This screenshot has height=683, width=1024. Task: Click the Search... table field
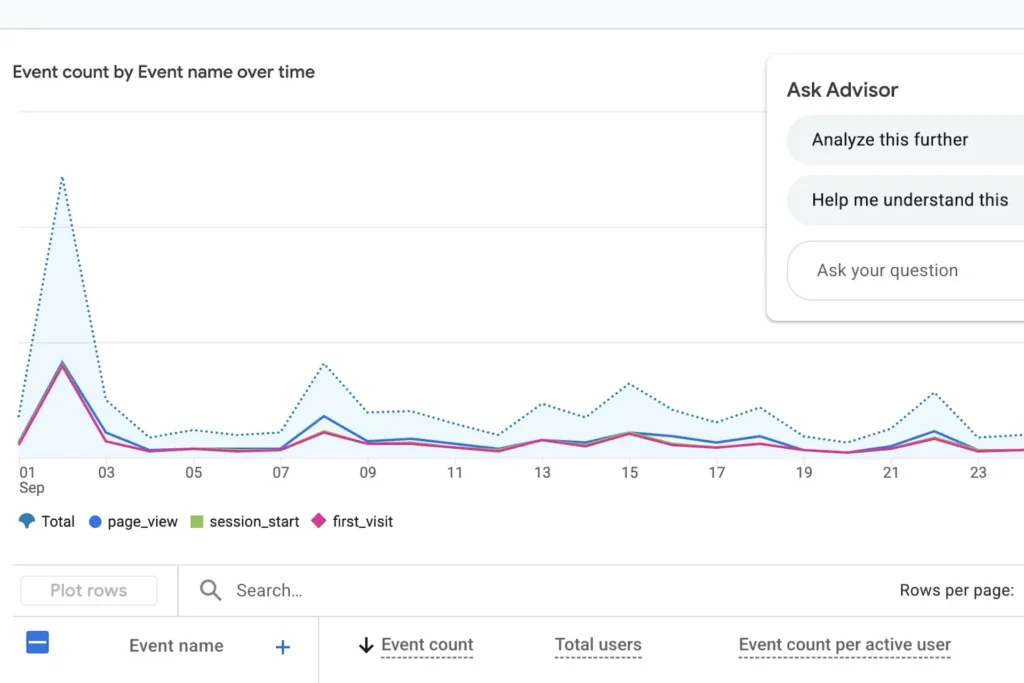point(269,590)
